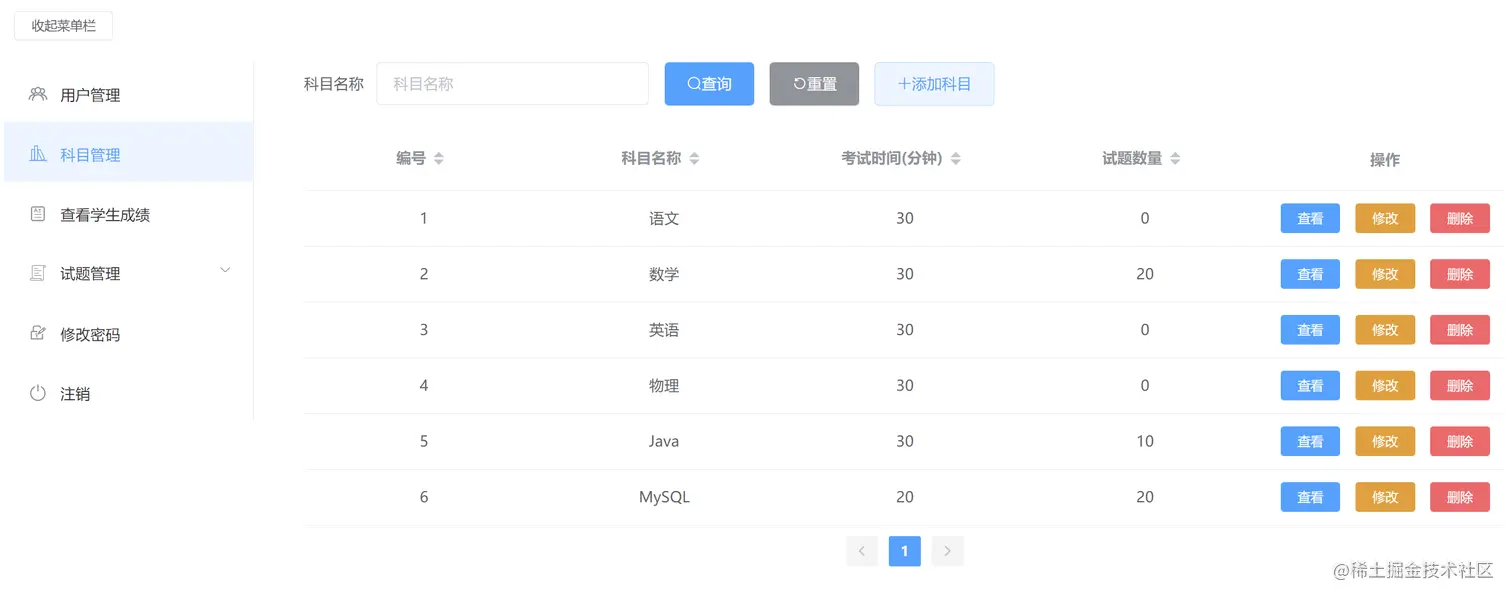1512x599 pixels.
Task: Click the 数学 subject name cell
Action: (664, 274)
